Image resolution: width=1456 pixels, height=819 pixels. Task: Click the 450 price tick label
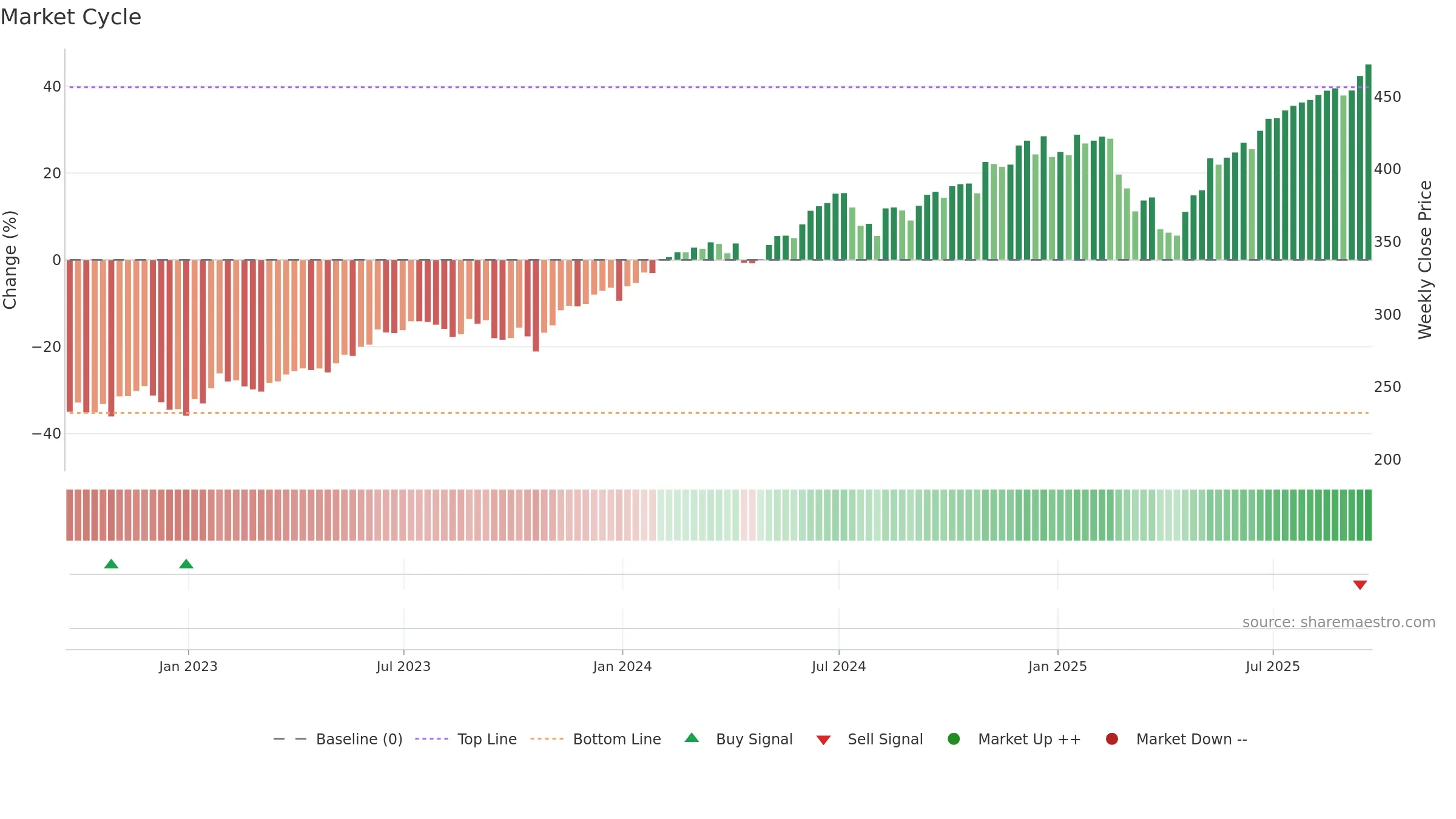pos(1387,97)
